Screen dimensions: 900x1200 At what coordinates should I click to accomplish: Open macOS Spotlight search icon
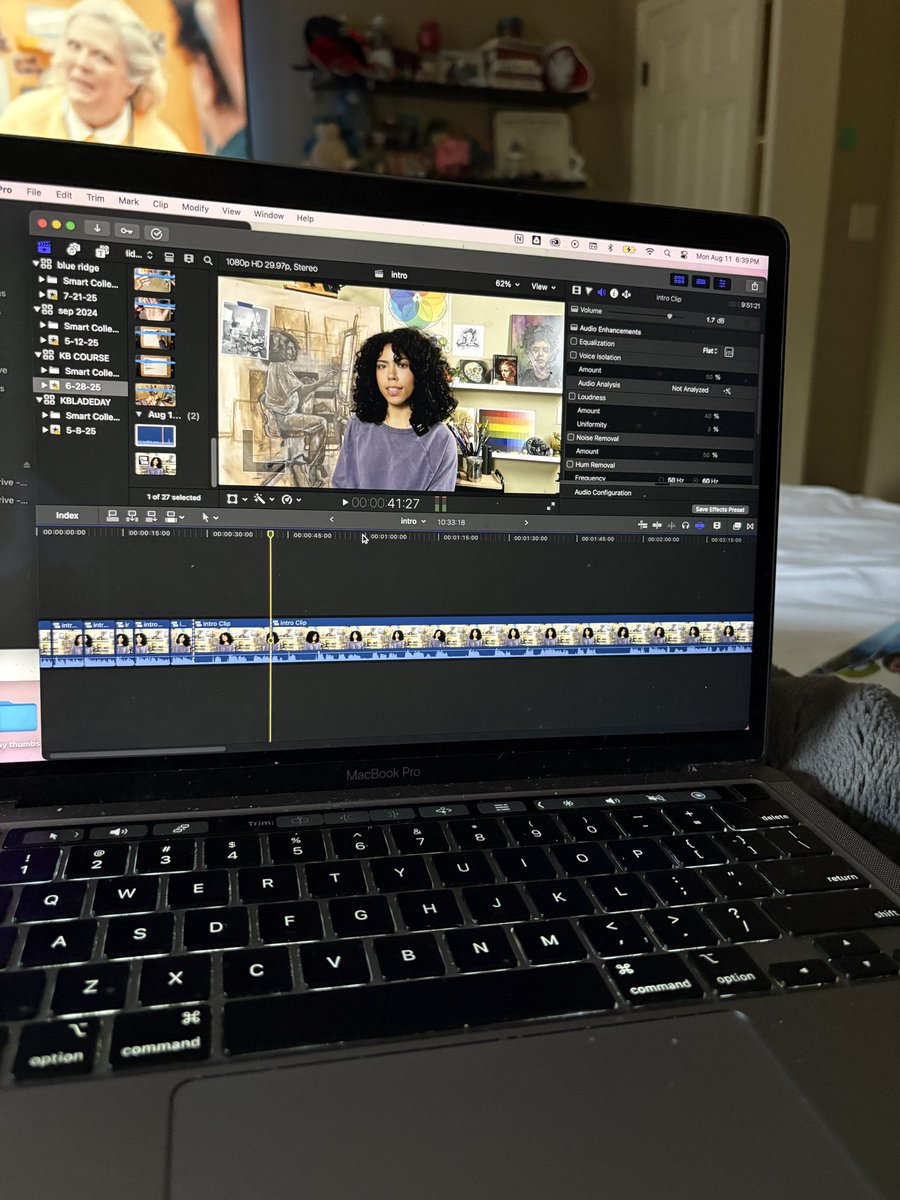coord(667,254)
